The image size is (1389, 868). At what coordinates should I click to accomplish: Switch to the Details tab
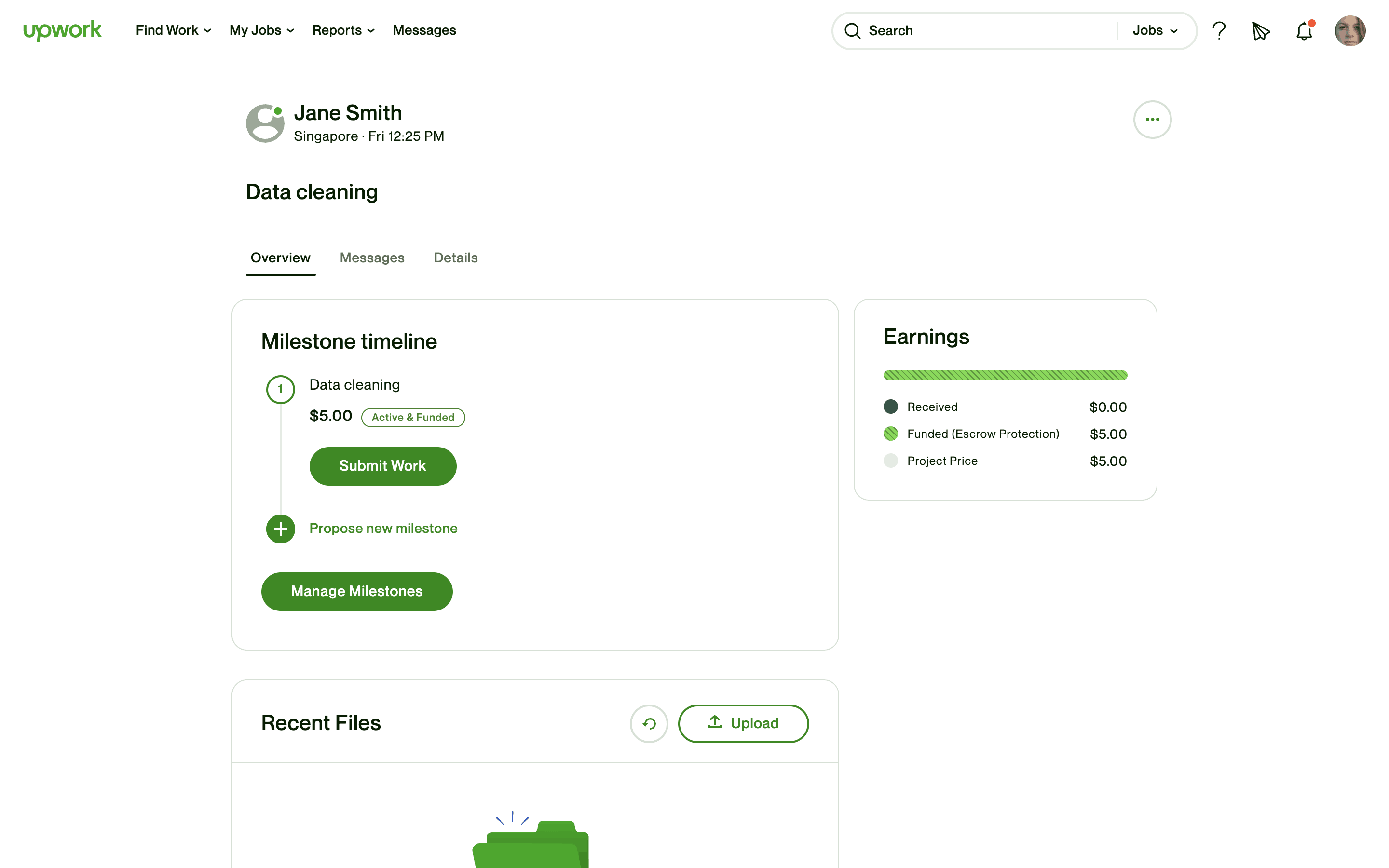point(456,258)
